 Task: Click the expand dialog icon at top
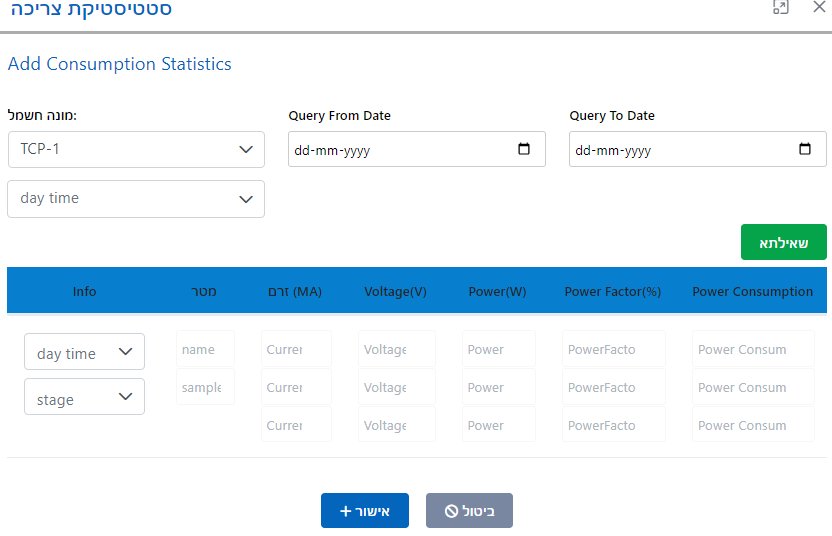(781, 7)
